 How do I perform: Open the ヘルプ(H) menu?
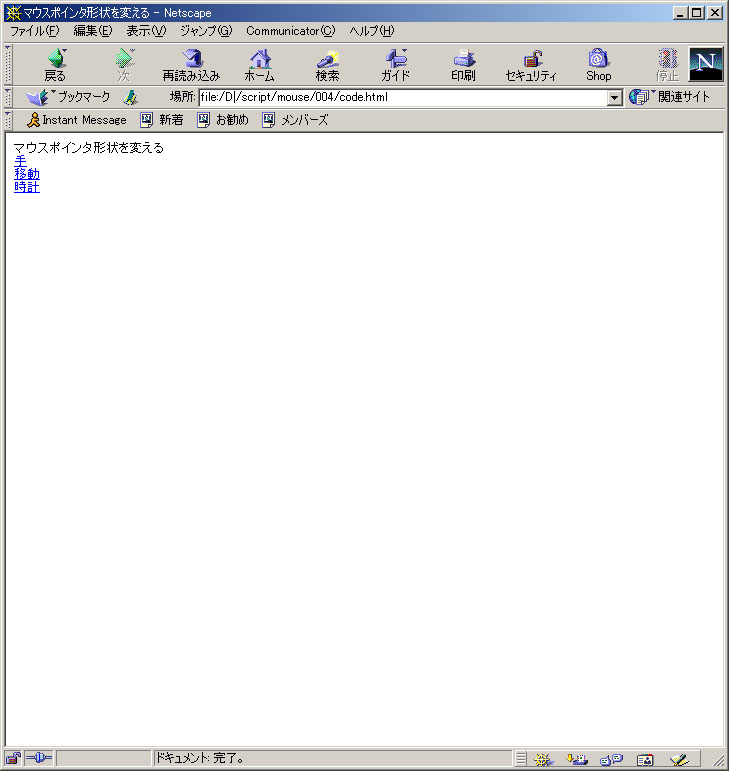click(372, 31)
